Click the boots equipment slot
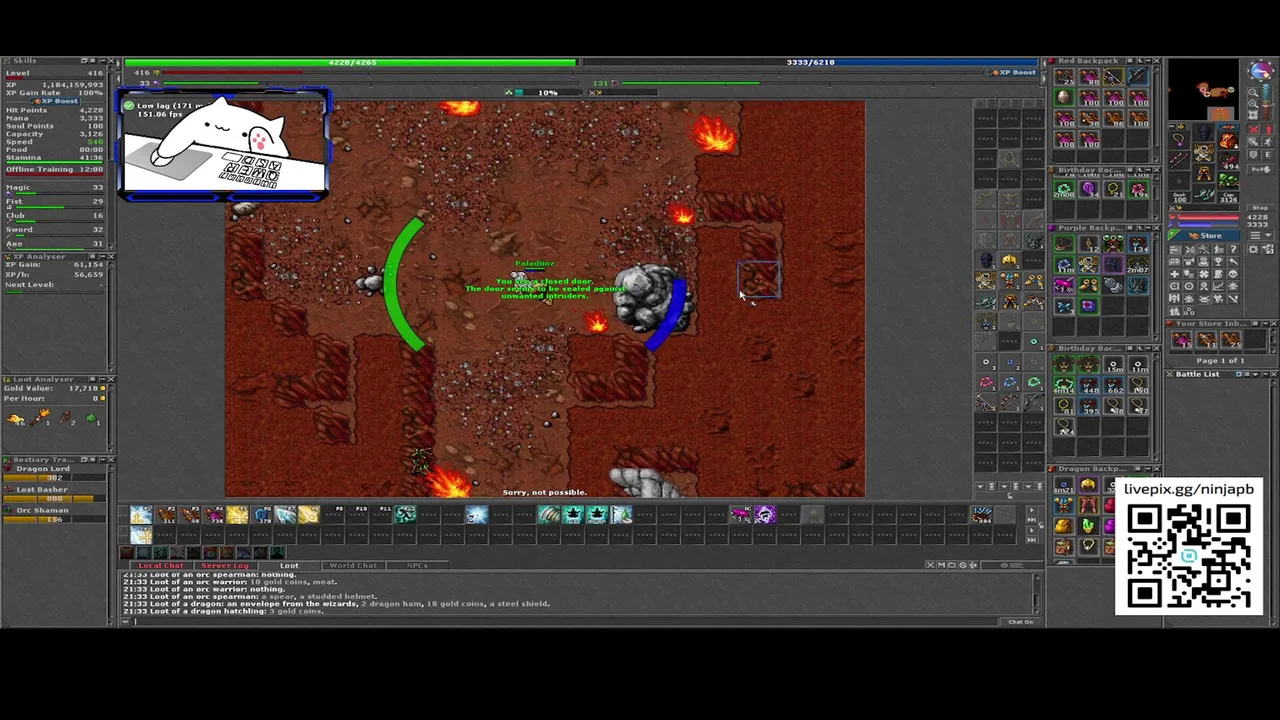Screen dimensions: 1280x720 coord(1205,193)
